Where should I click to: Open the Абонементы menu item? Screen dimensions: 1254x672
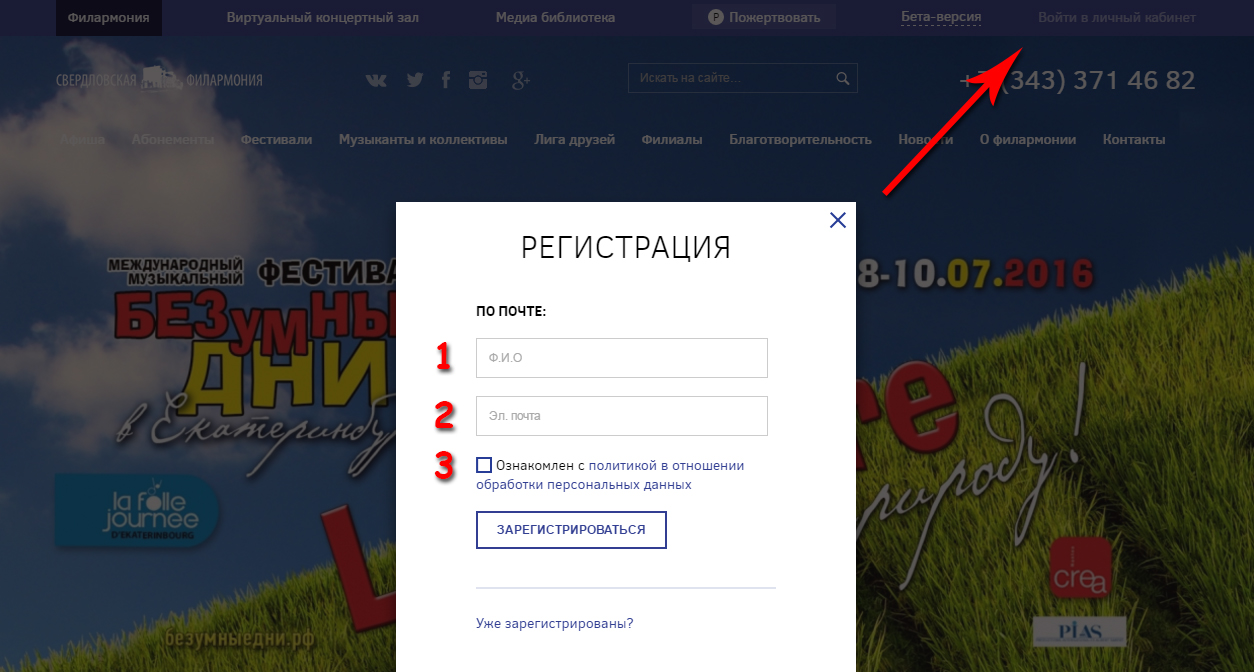click(173, 139)
